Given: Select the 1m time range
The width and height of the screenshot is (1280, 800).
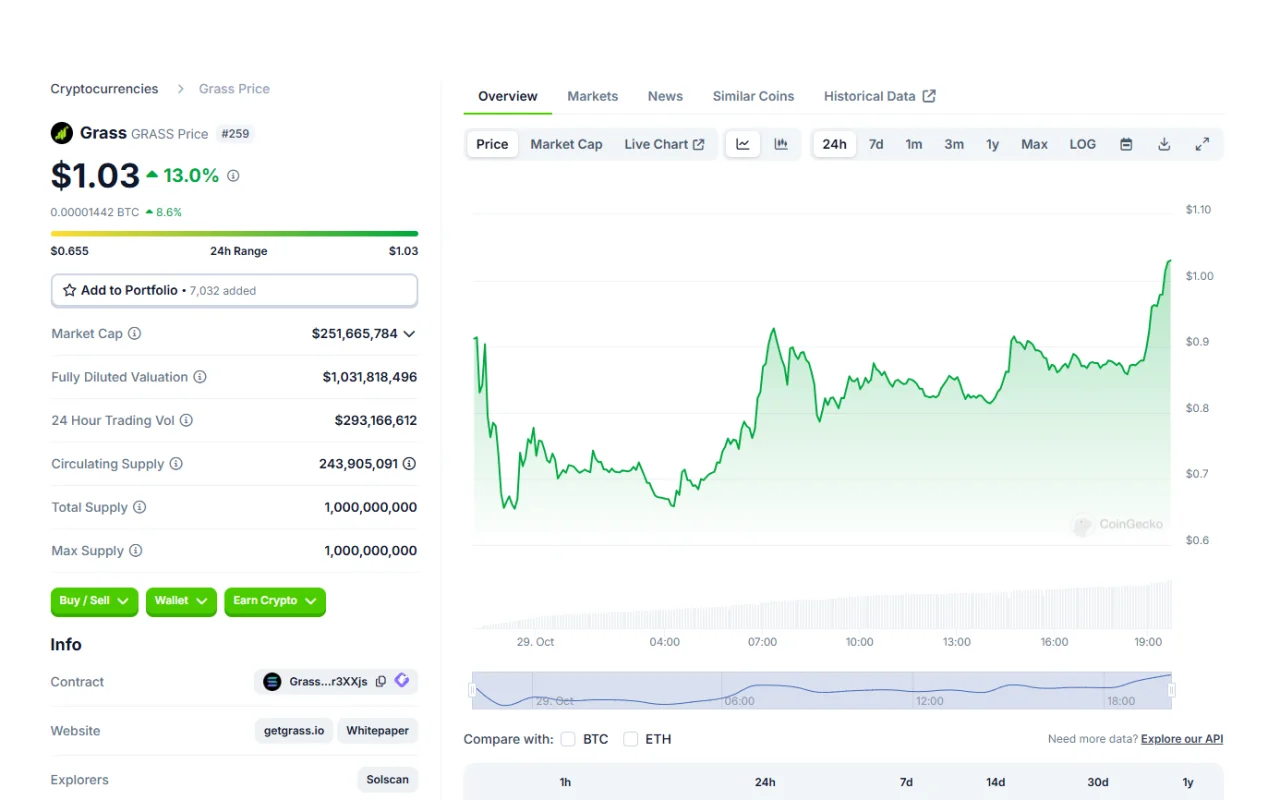Looking at the screenshot, I should tap(914, 144).
